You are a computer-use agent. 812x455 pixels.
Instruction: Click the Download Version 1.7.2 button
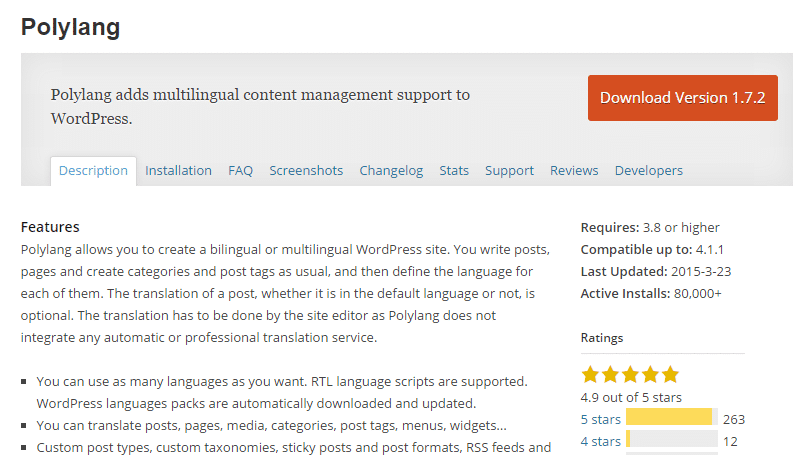(x=682, y=98)
